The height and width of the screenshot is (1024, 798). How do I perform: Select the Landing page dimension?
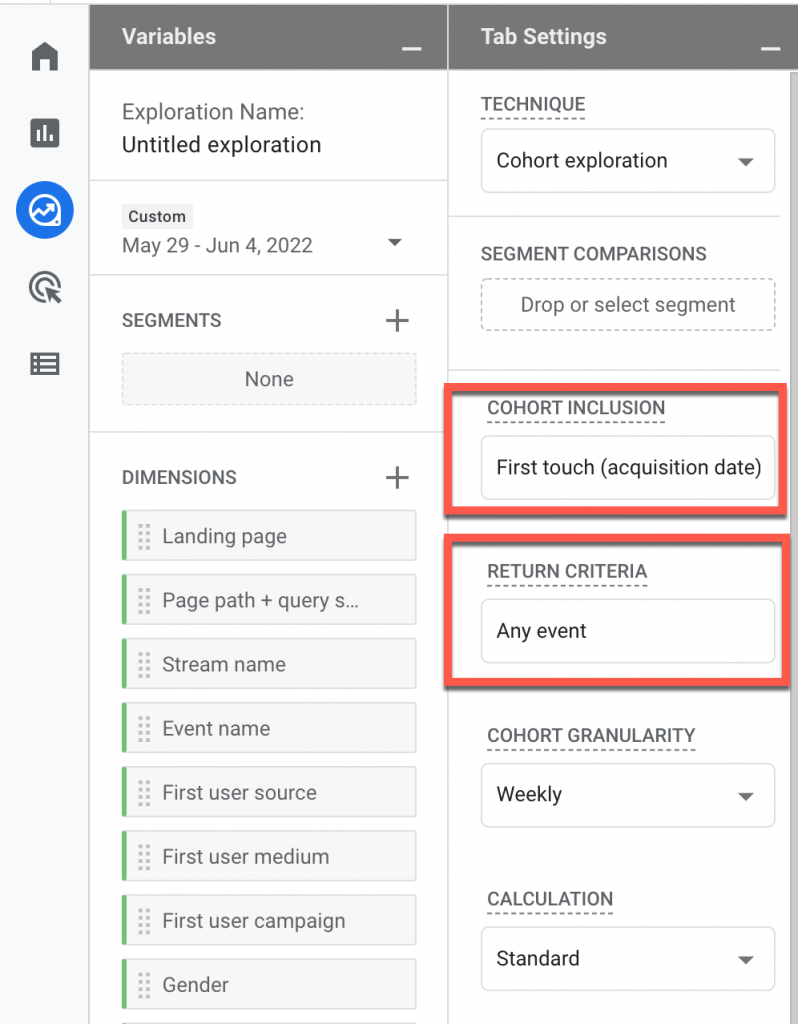(269, 536)
